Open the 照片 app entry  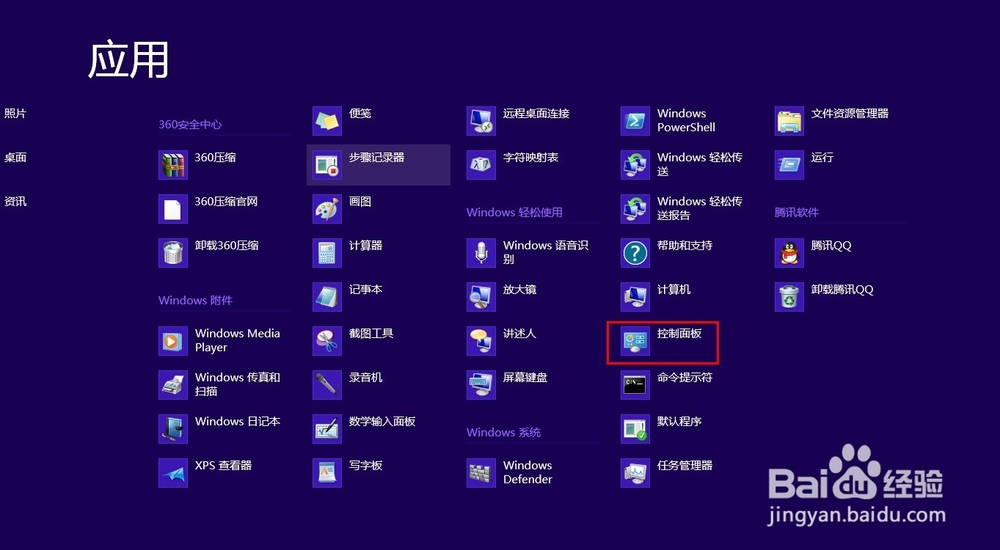click(x=15, y=114)
